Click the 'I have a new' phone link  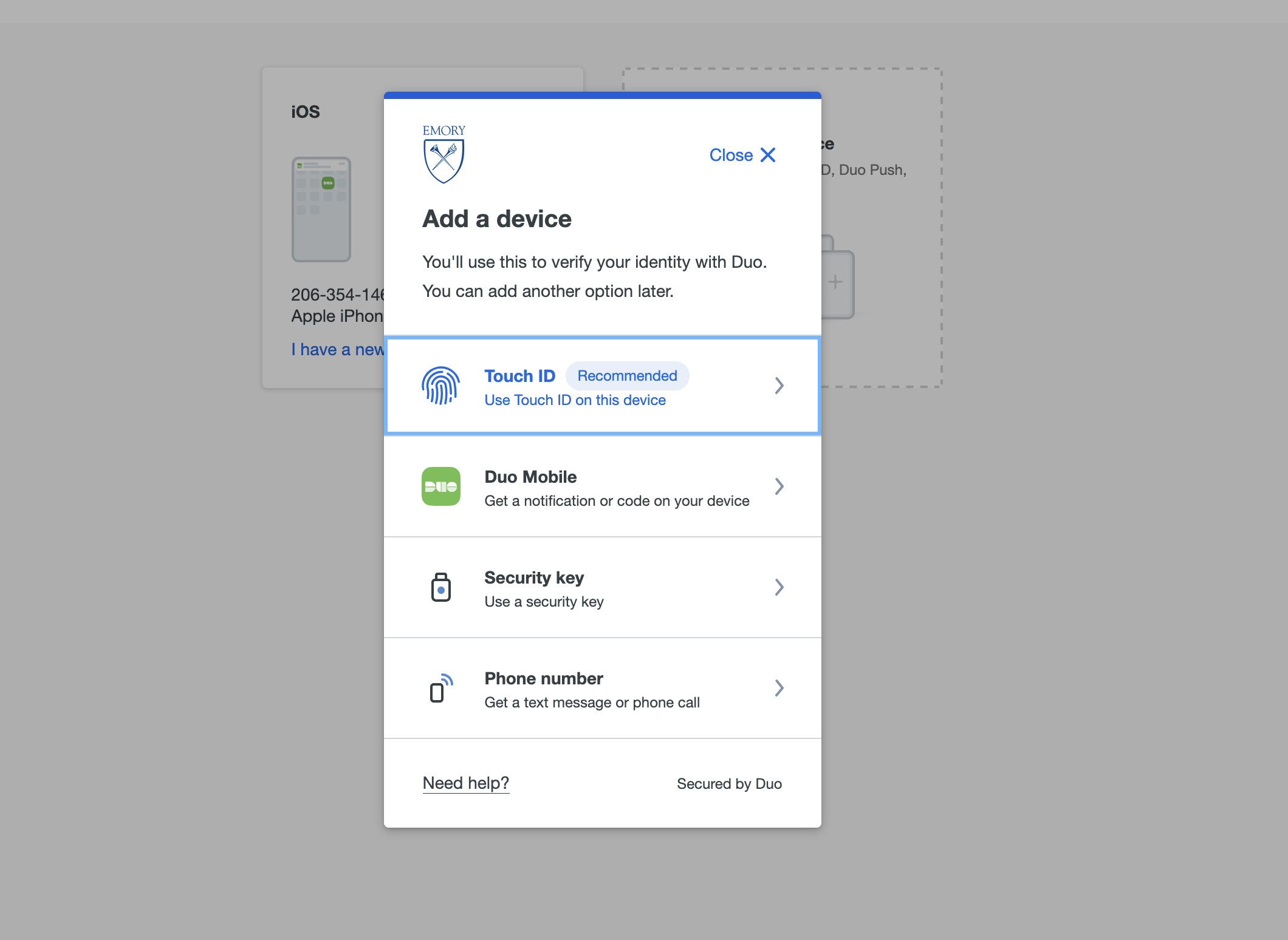click(338, 349)
